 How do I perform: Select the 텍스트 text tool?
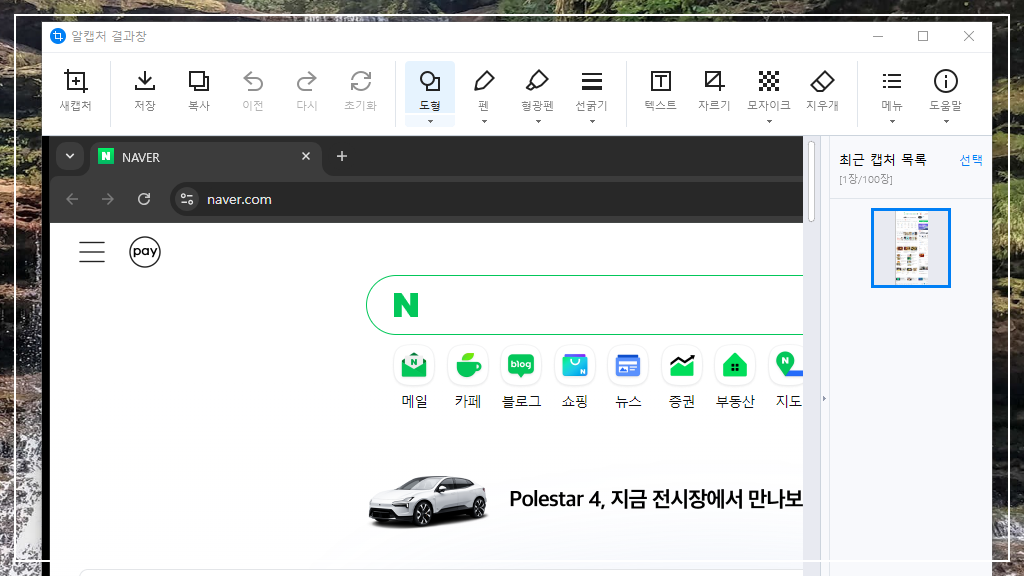click(660, 90)
